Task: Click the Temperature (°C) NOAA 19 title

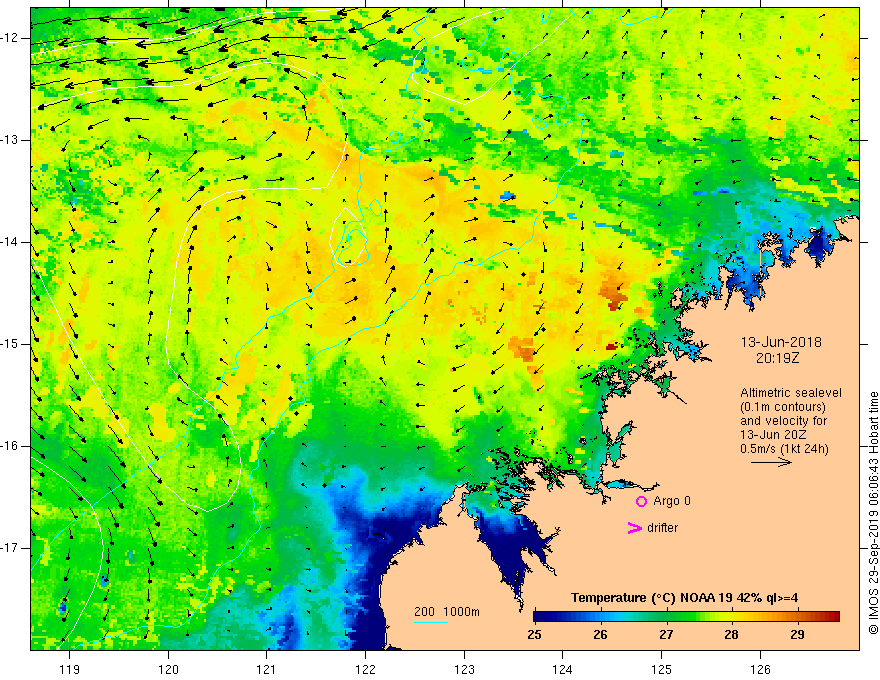Action: (x=684, y=598)
